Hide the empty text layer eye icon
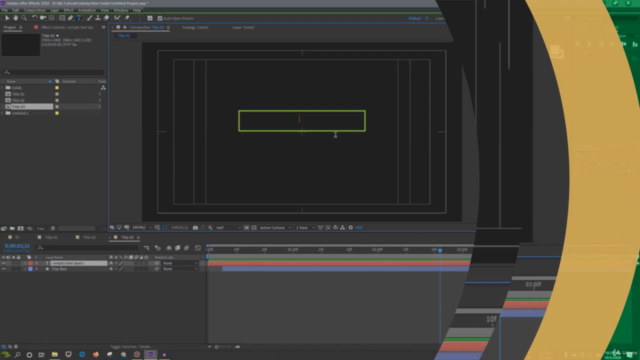The height and width of the screenshot is (360, 640). click(x=4, y=263)
